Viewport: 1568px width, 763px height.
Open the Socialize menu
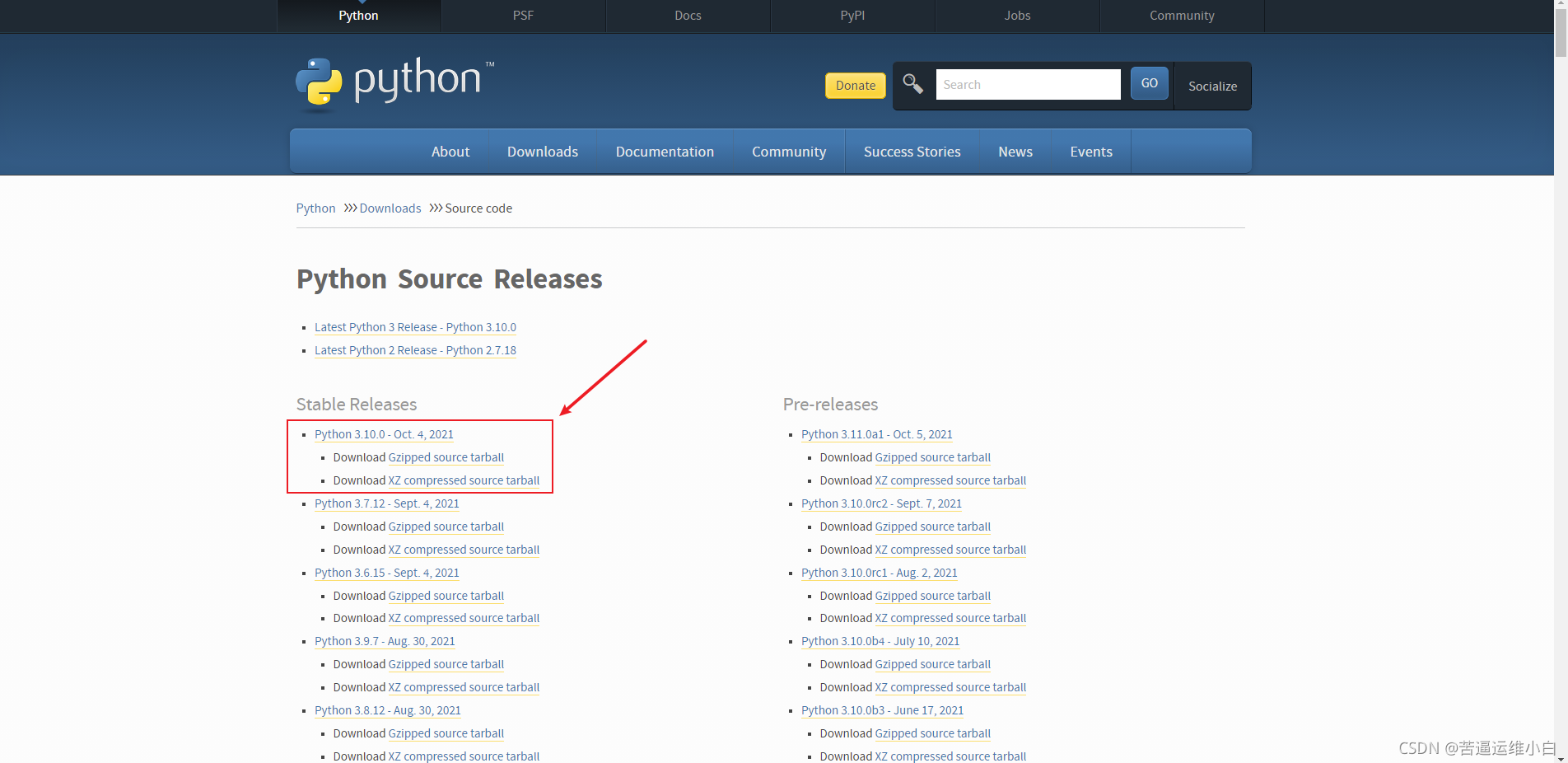click(1212, 86)
